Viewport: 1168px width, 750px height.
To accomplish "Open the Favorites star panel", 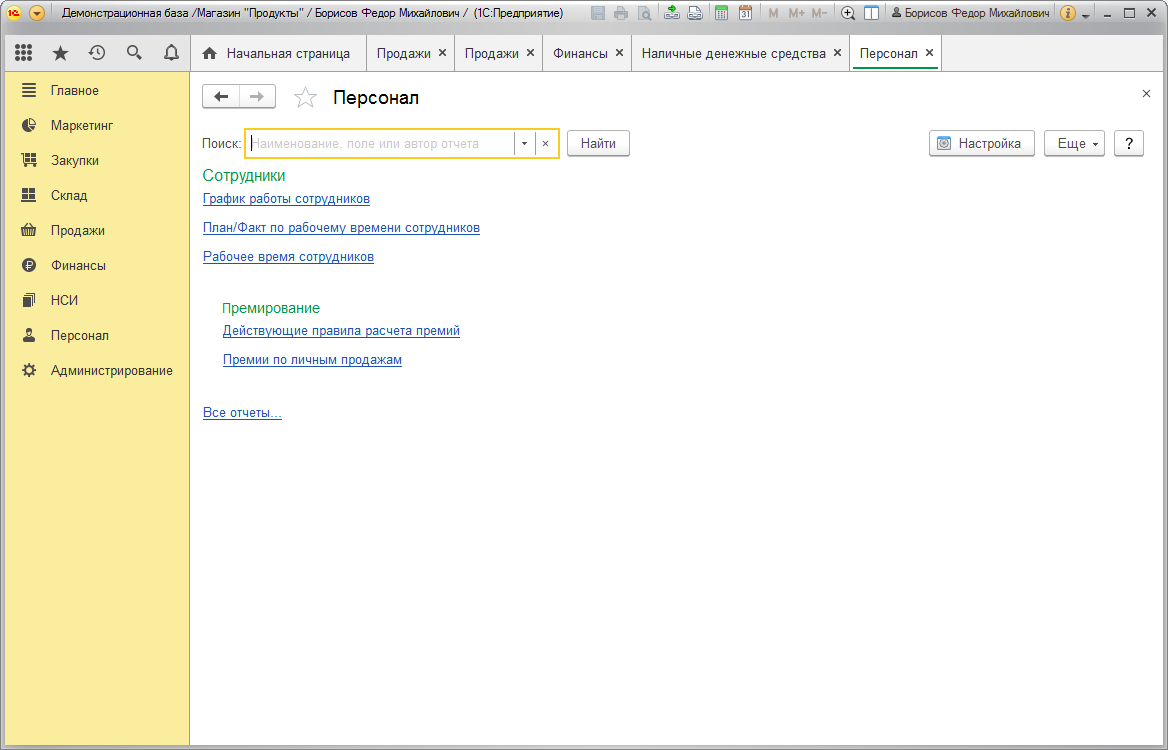I will [60, 53].
